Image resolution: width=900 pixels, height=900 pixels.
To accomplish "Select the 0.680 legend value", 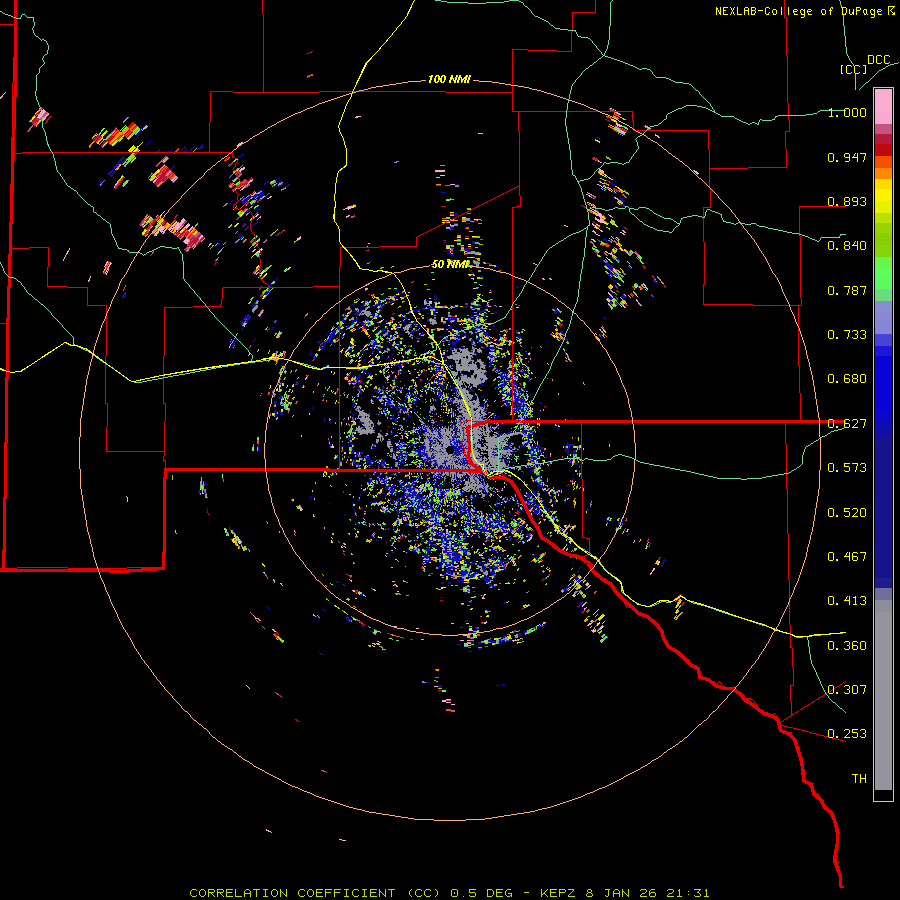I will point(847,379).
